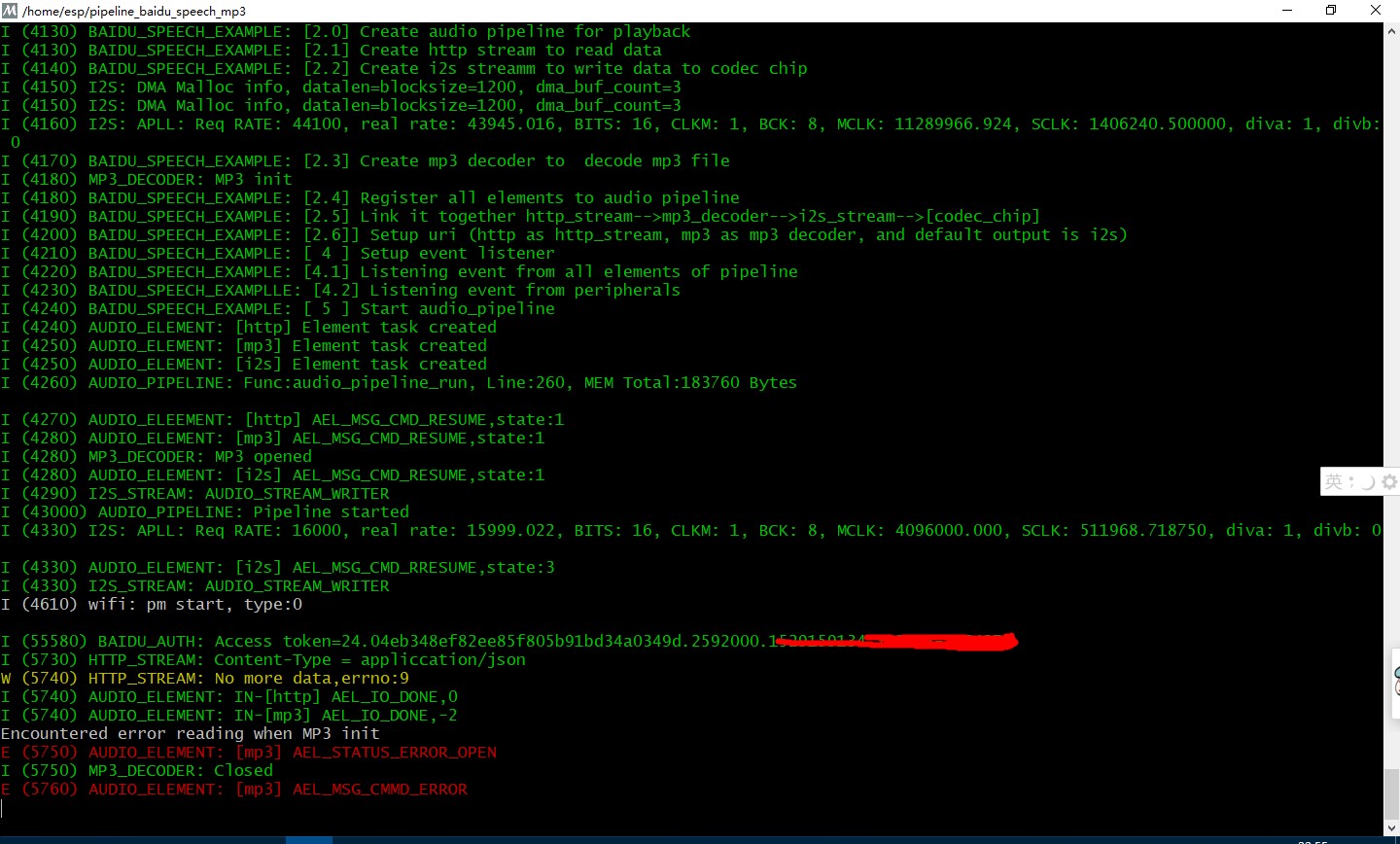The width and height of the screenshot is (1400, 844).
Task: Click 'Req RATE: 16000' I2S line
Action: 690,530
